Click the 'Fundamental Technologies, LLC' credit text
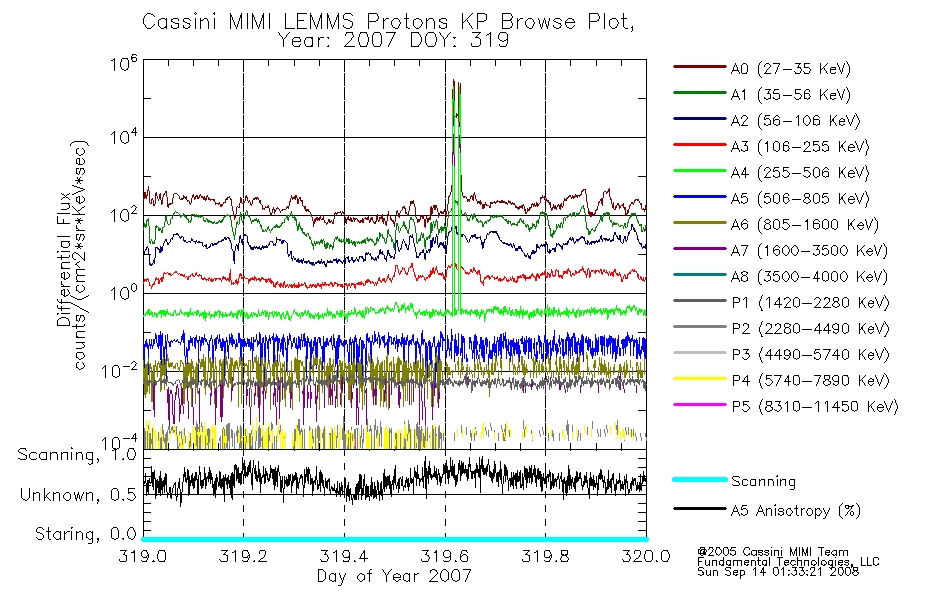The height and width of the screenshot is (600, 950). 788,561
